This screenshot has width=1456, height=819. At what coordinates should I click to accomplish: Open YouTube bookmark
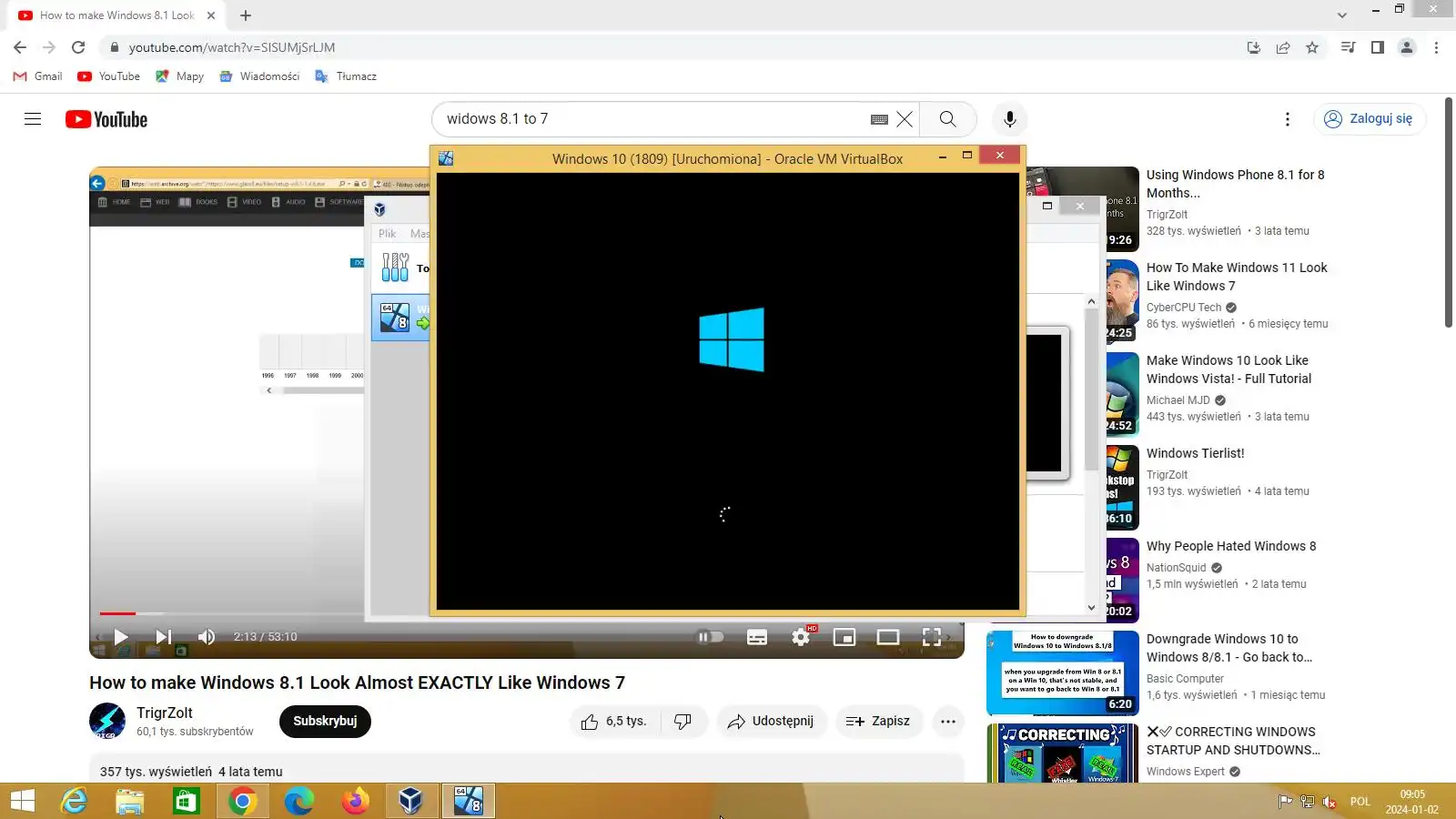pos(109,76)
